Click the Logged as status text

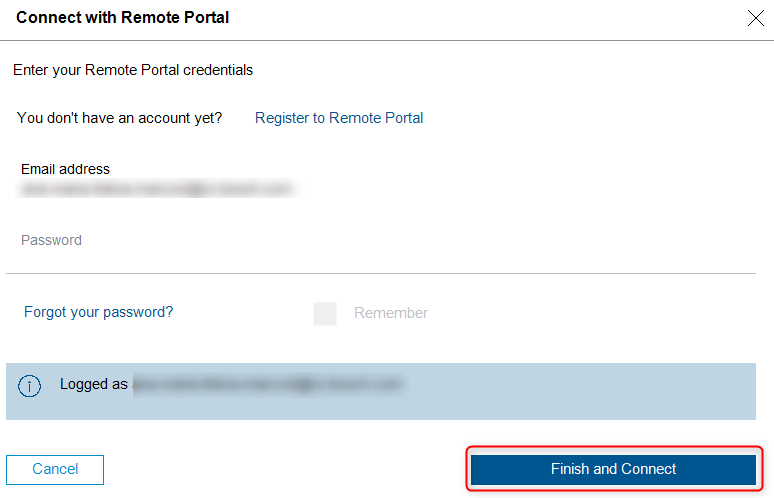point(94,384)
